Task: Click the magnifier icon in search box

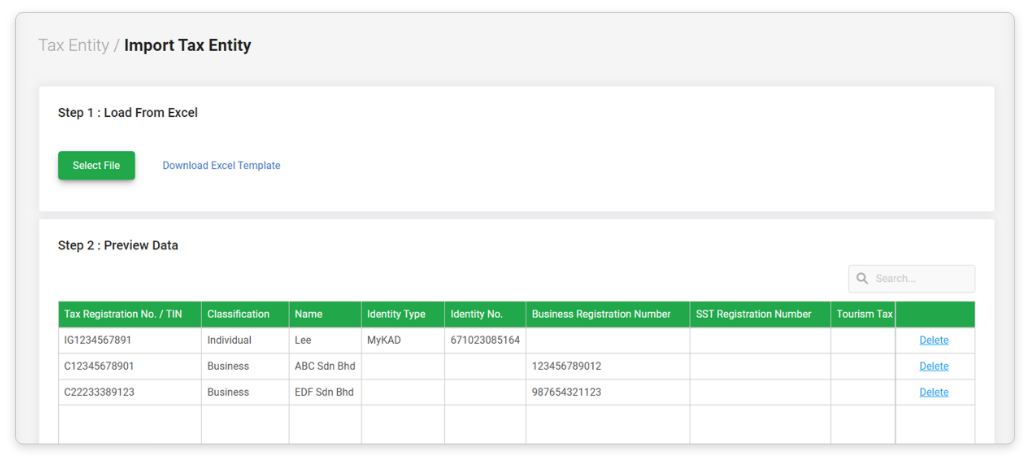Action: [862, 279]
